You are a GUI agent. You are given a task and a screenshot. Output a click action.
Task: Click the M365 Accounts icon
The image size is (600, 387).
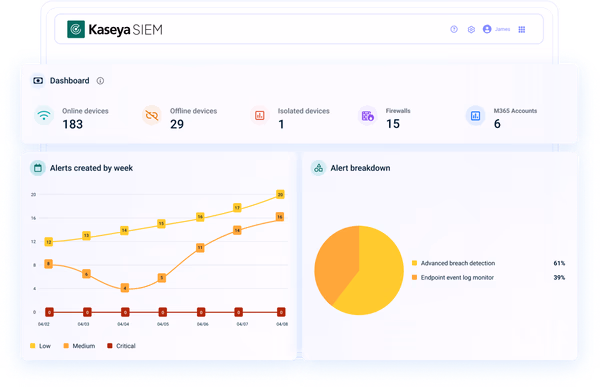pos(475,115)
